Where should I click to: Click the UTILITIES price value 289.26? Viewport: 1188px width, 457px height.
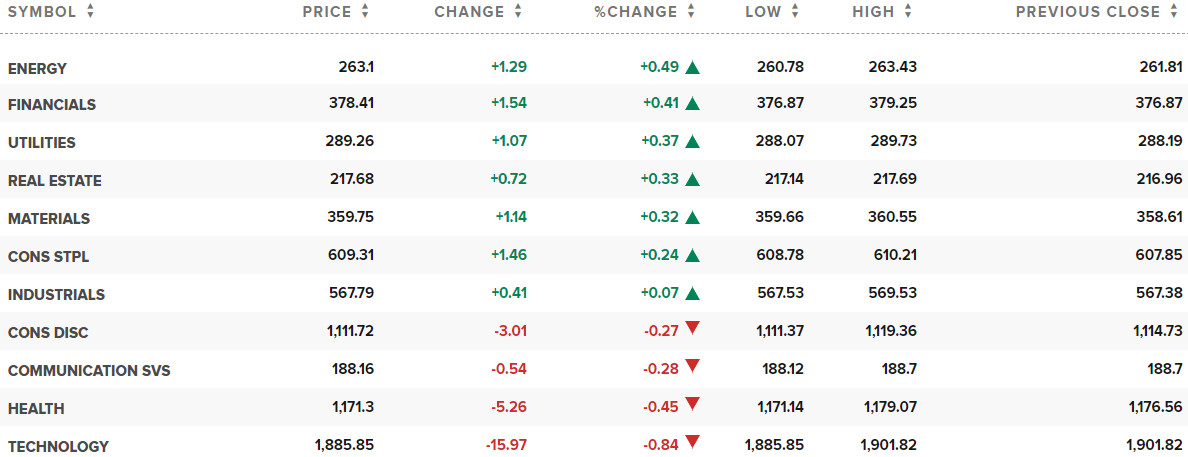click(x=349, y=141)
